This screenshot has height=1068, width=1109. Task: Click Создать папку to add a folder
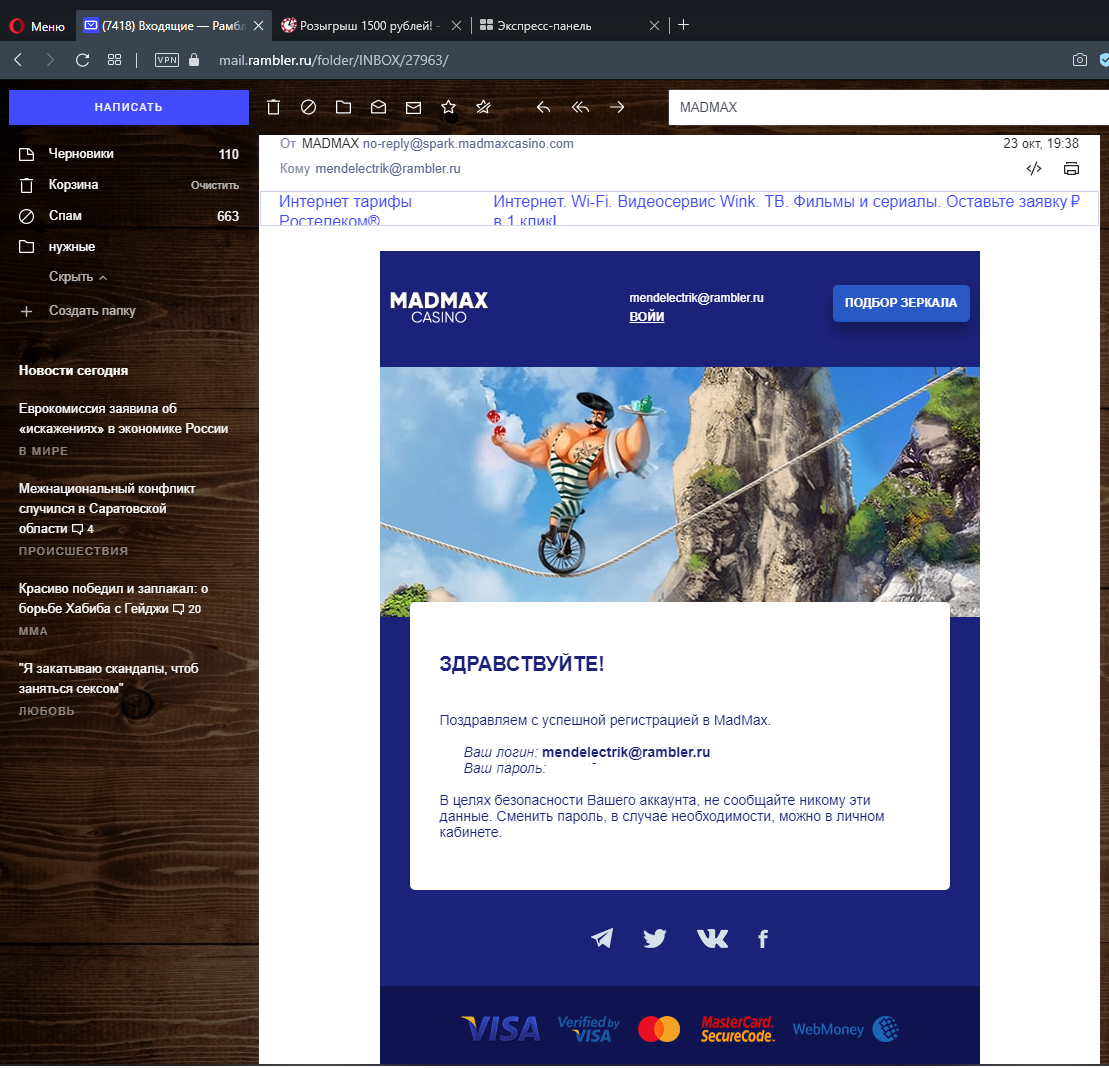(92, 310)
